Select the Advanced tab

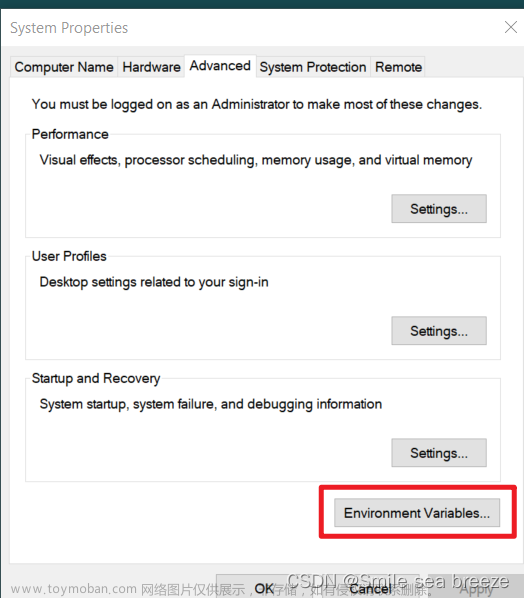(x=220, y=66)
